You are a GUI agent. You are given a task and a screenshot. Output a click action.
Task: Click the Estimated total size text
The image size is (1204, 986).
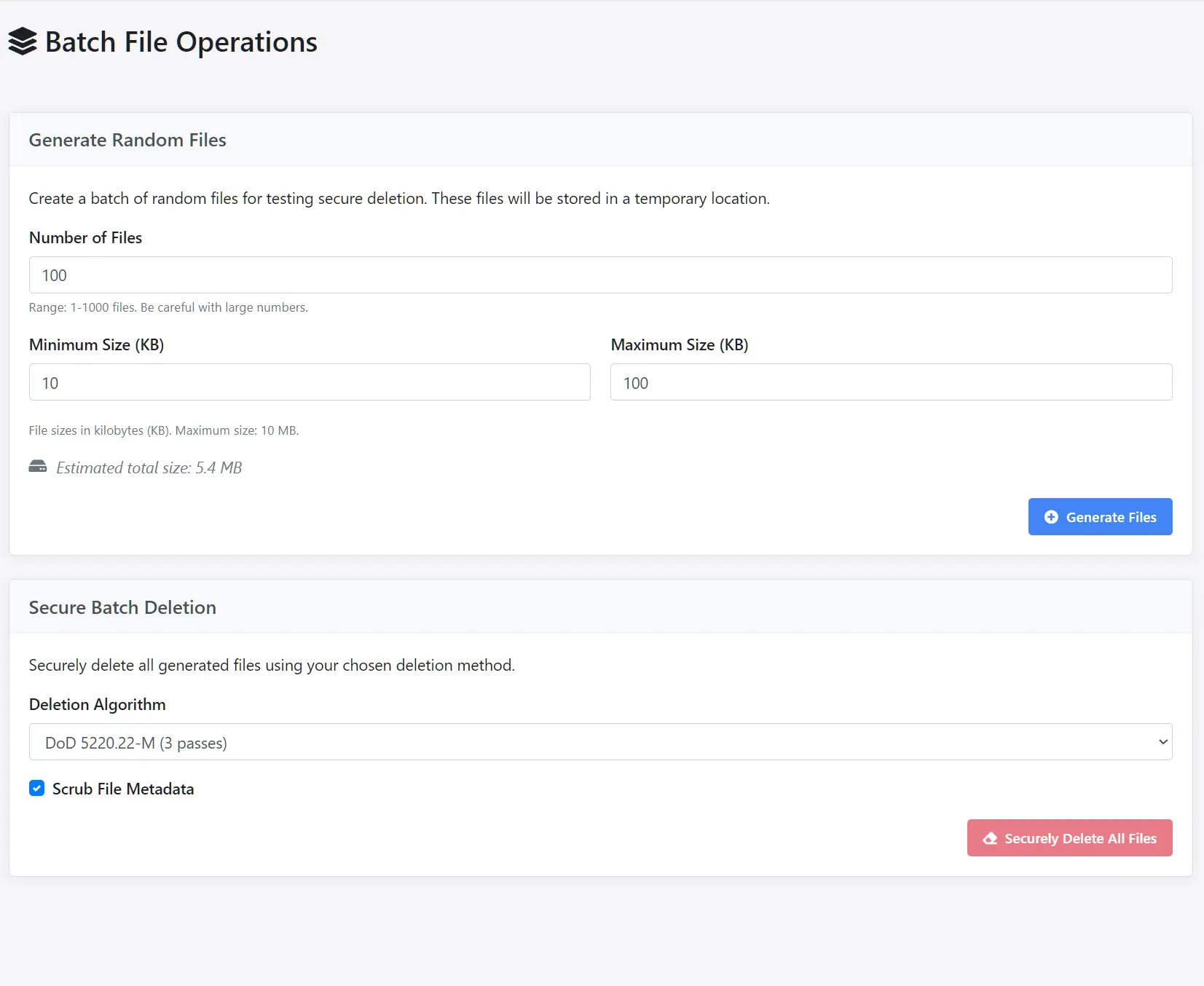point(149,468)
